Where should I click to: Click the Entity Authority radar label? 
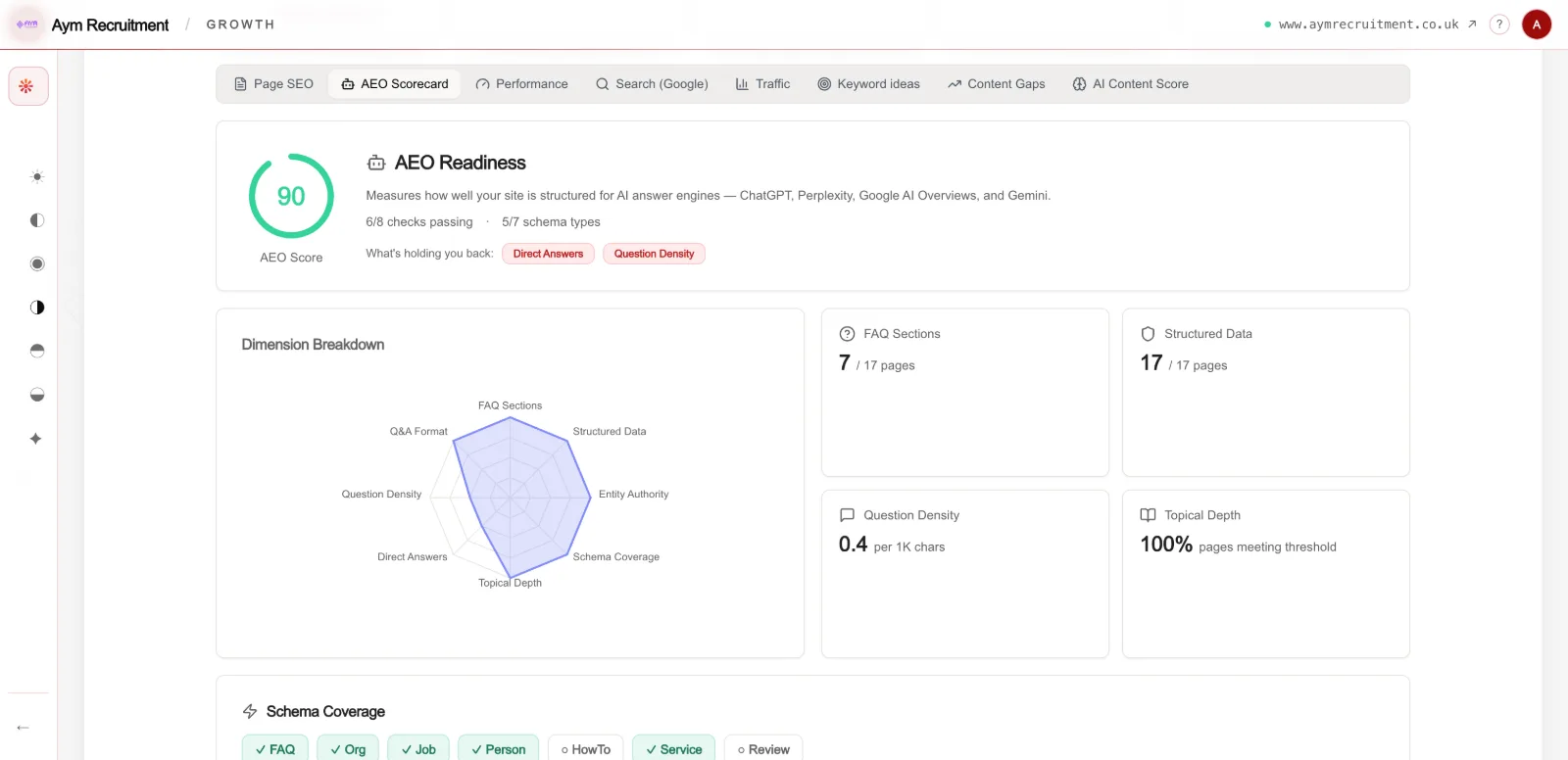coord(634,495)
